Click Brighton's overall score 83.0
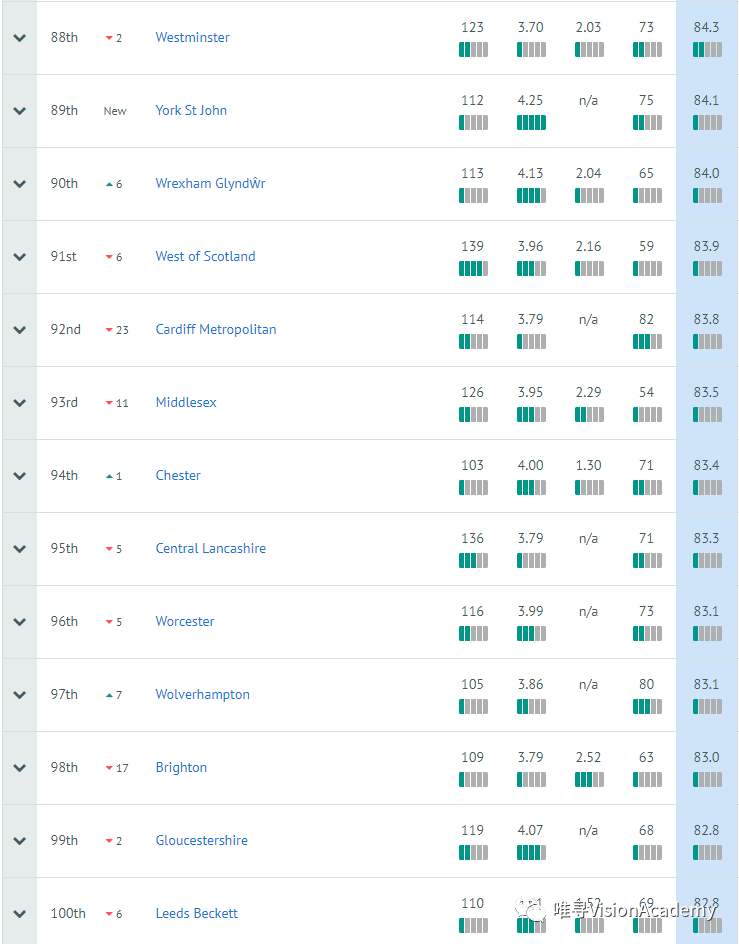The image size is (739, 944). [706, 757]
